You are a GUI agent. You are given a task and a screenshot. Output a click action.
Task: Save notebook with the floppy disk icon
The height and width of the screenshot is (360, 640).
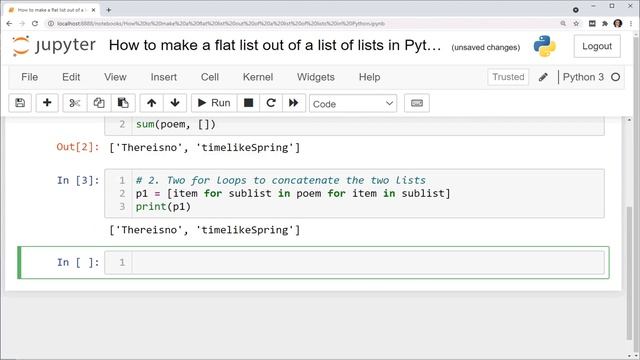(20, 103)
